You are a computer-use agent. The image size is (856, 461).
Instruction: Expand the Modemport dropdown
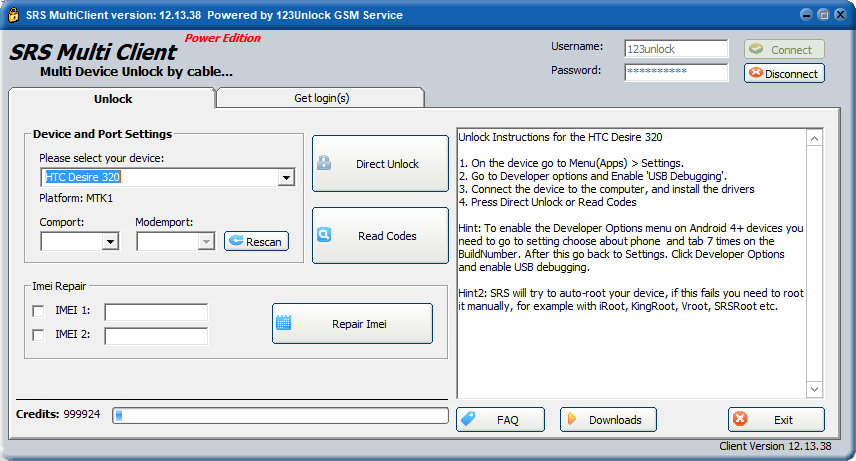pos(206,241)
